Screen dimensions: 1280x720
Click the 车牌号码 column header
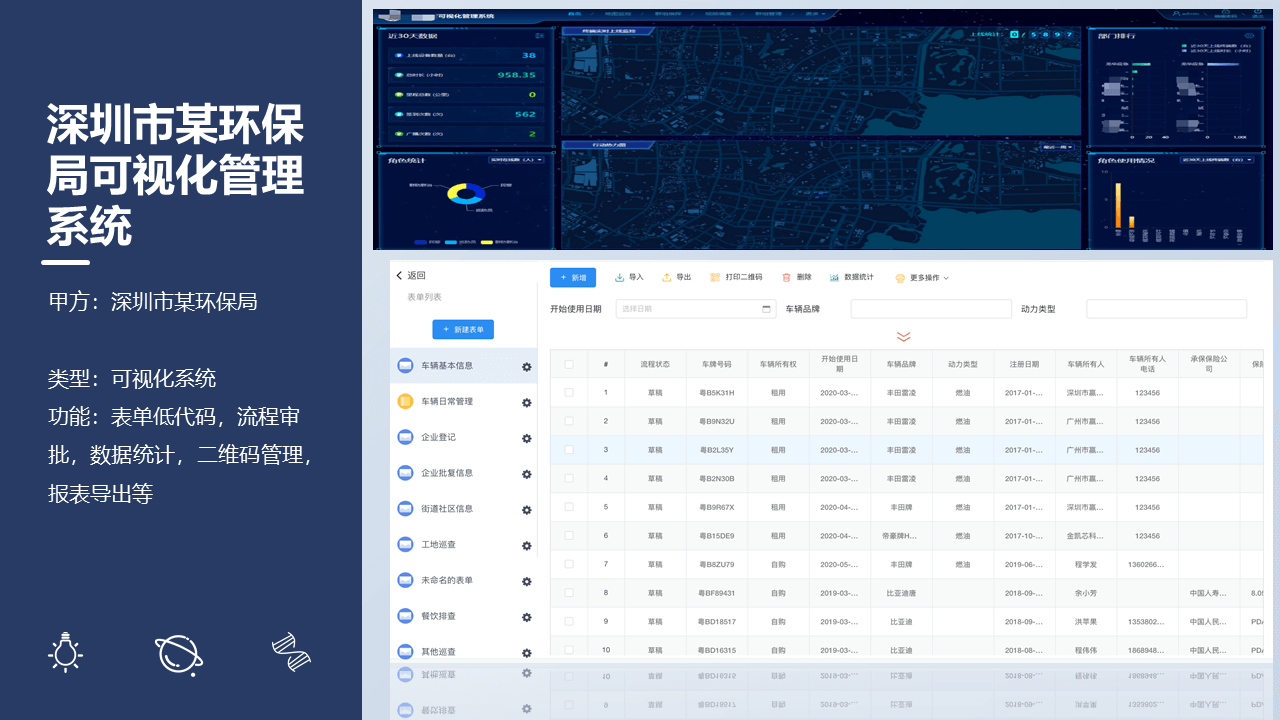coord(717,365)
